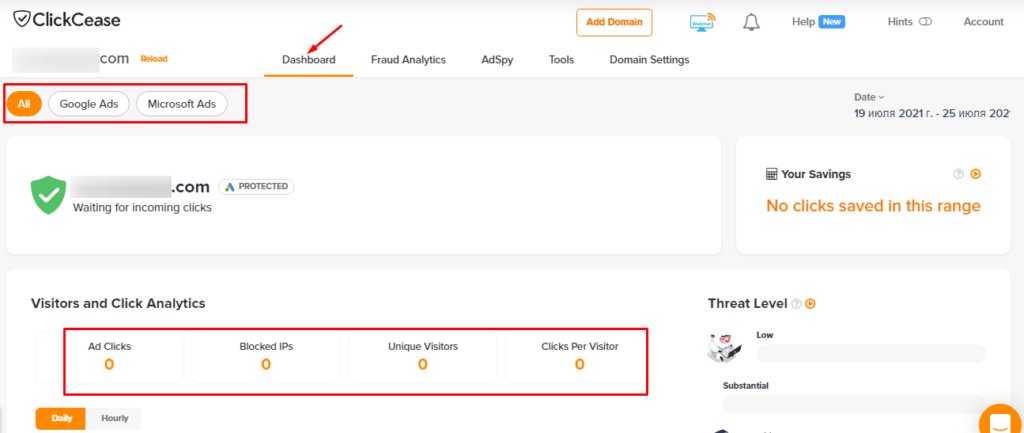1024x433 pixels.
Task: Open Help menu
Action: [803, 22]
